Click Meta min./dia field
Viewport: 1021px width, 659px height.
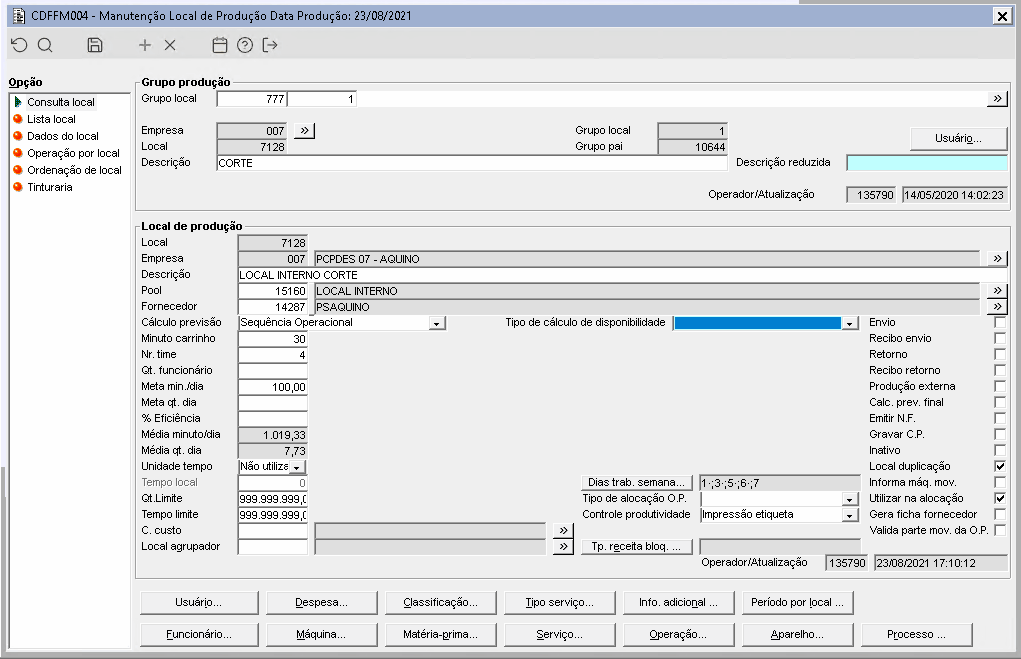click(x=273, y=387)
